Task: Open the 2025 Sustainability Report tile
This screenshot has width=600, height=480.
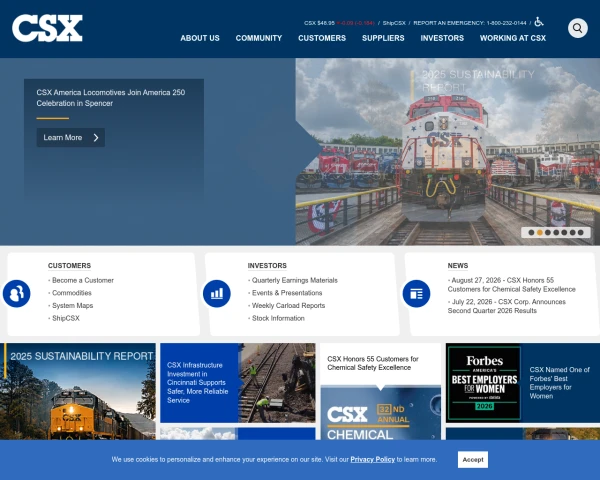Action: click(x=78, y=391)
